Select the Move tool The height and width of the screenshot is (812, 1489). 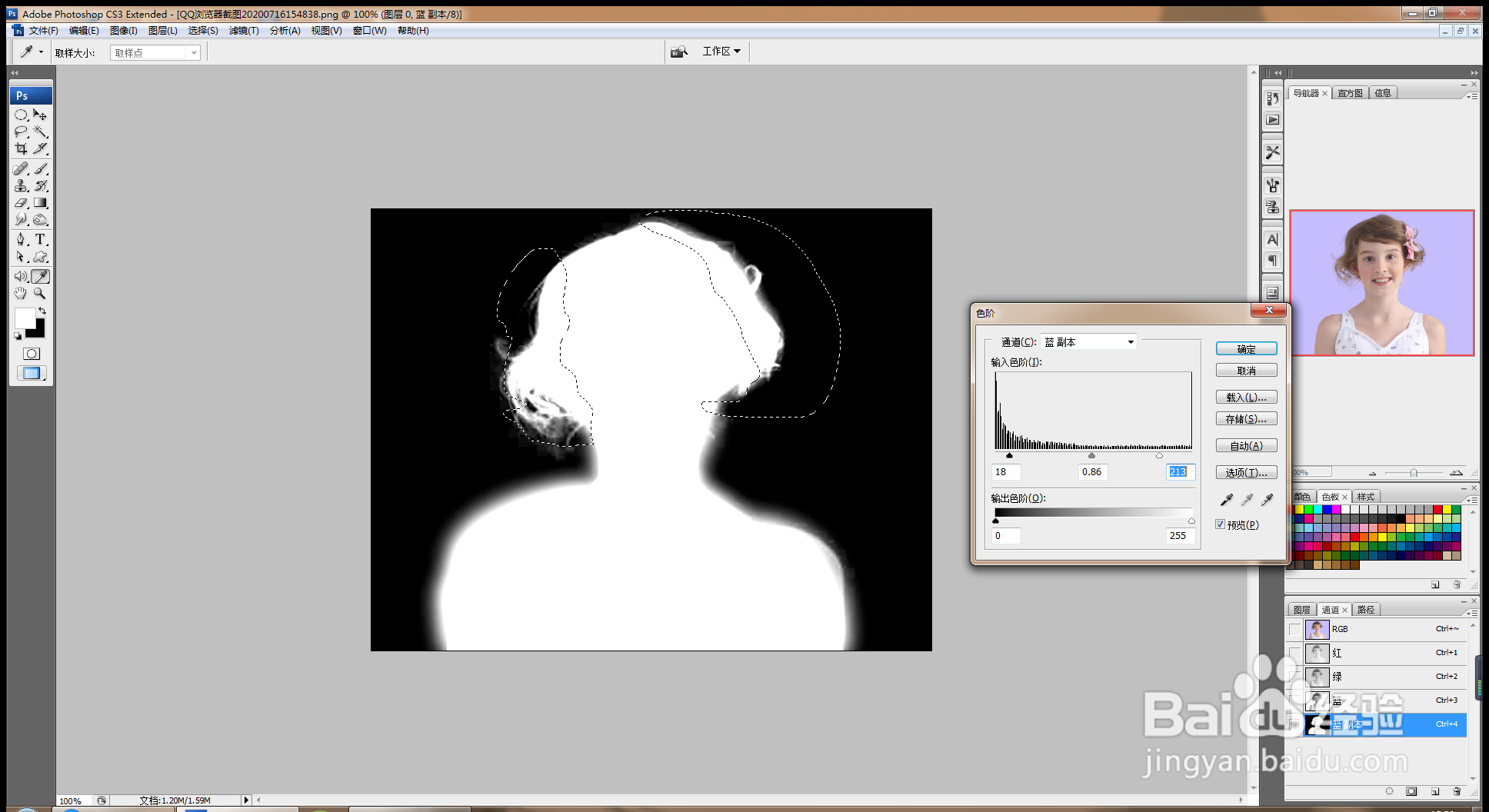(41, 115)
